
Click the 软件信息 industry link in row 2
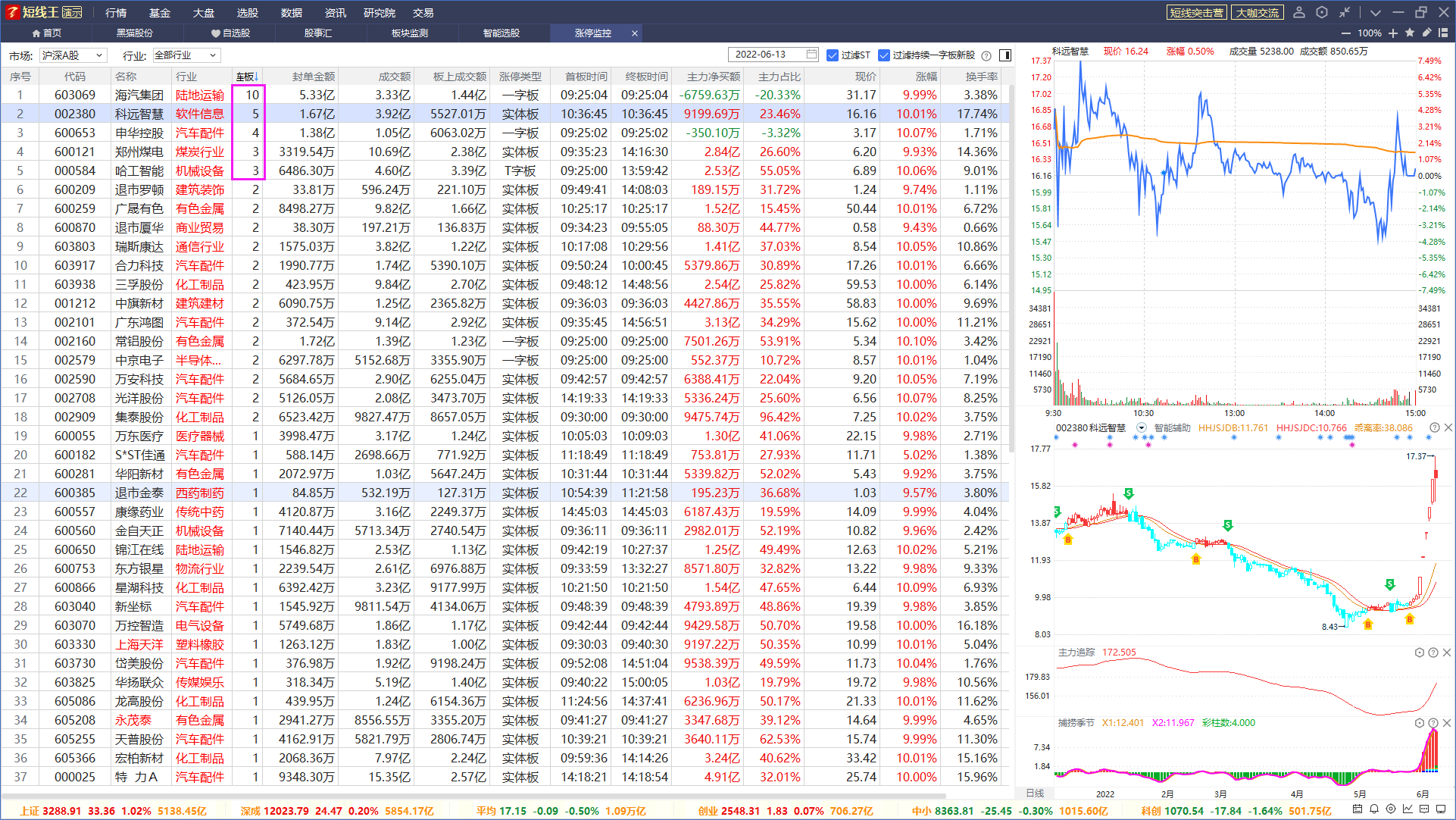pyautogui.click(x=200, y=114)
